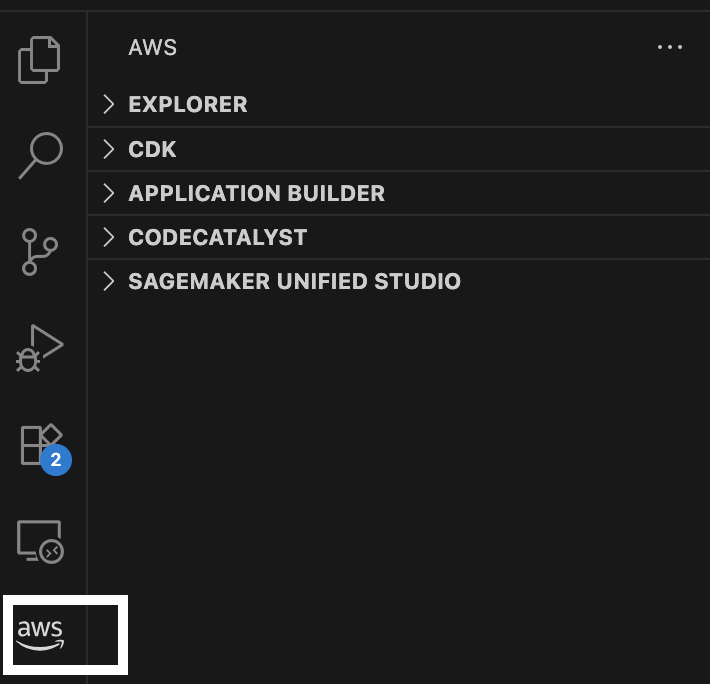Open the Source Control view
This screenshot has height=684, width=710.
40,251
